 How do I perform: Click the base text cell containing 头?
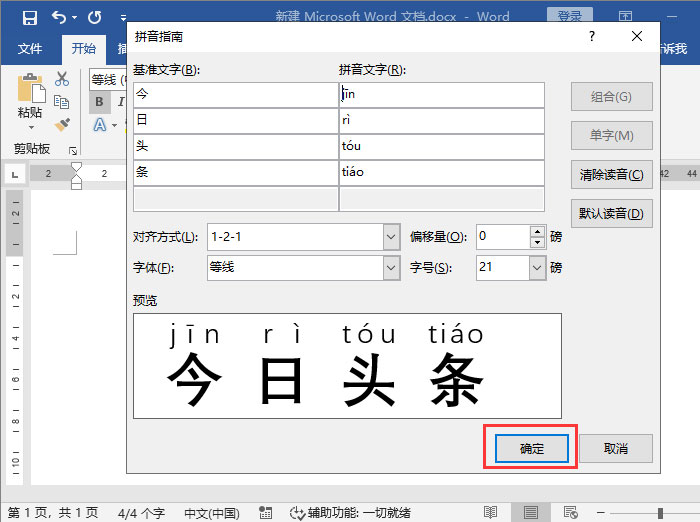coord(236,146)
